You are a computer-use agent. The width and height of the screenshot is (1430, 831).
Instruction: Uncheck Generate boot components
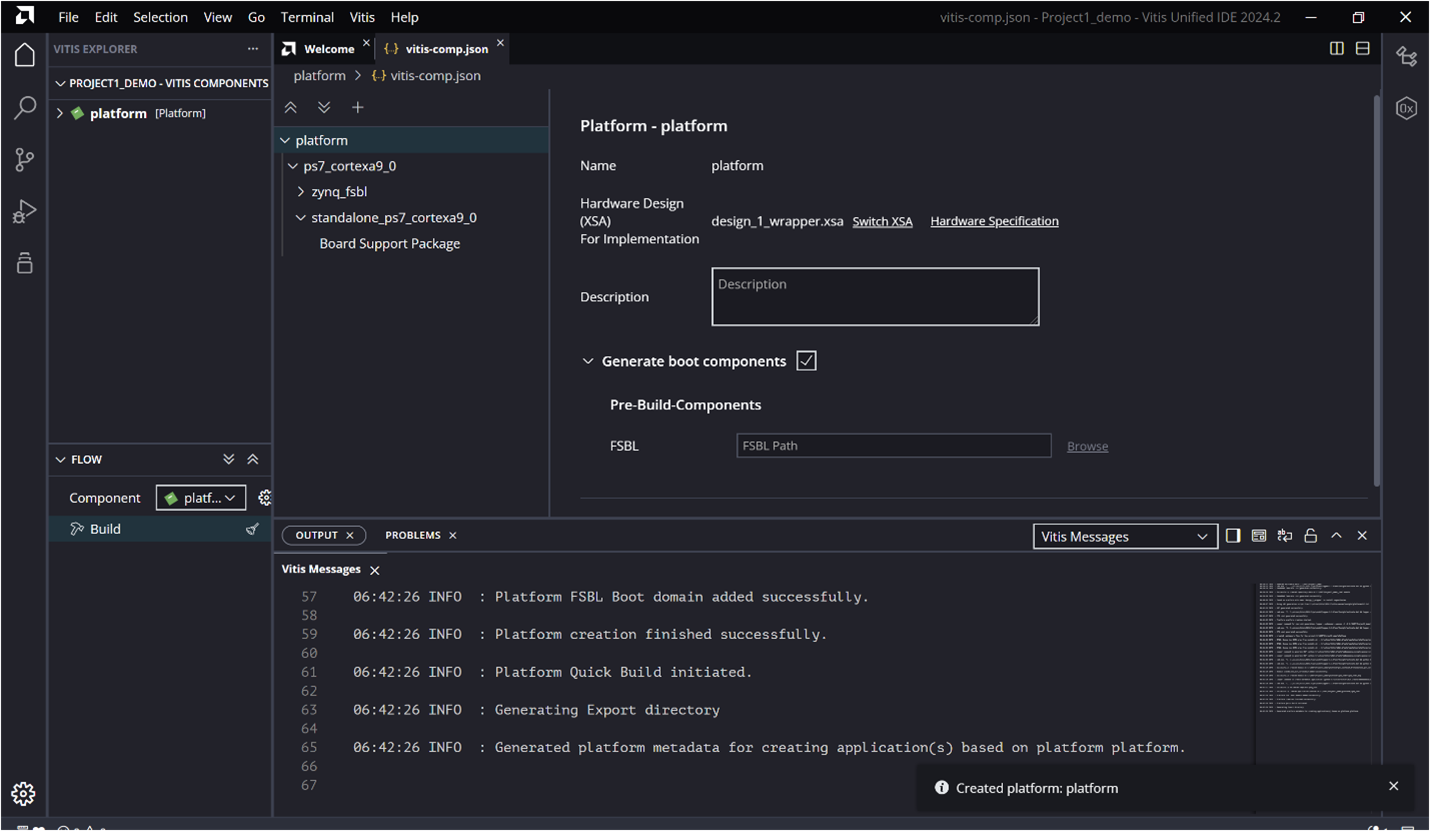806,361
